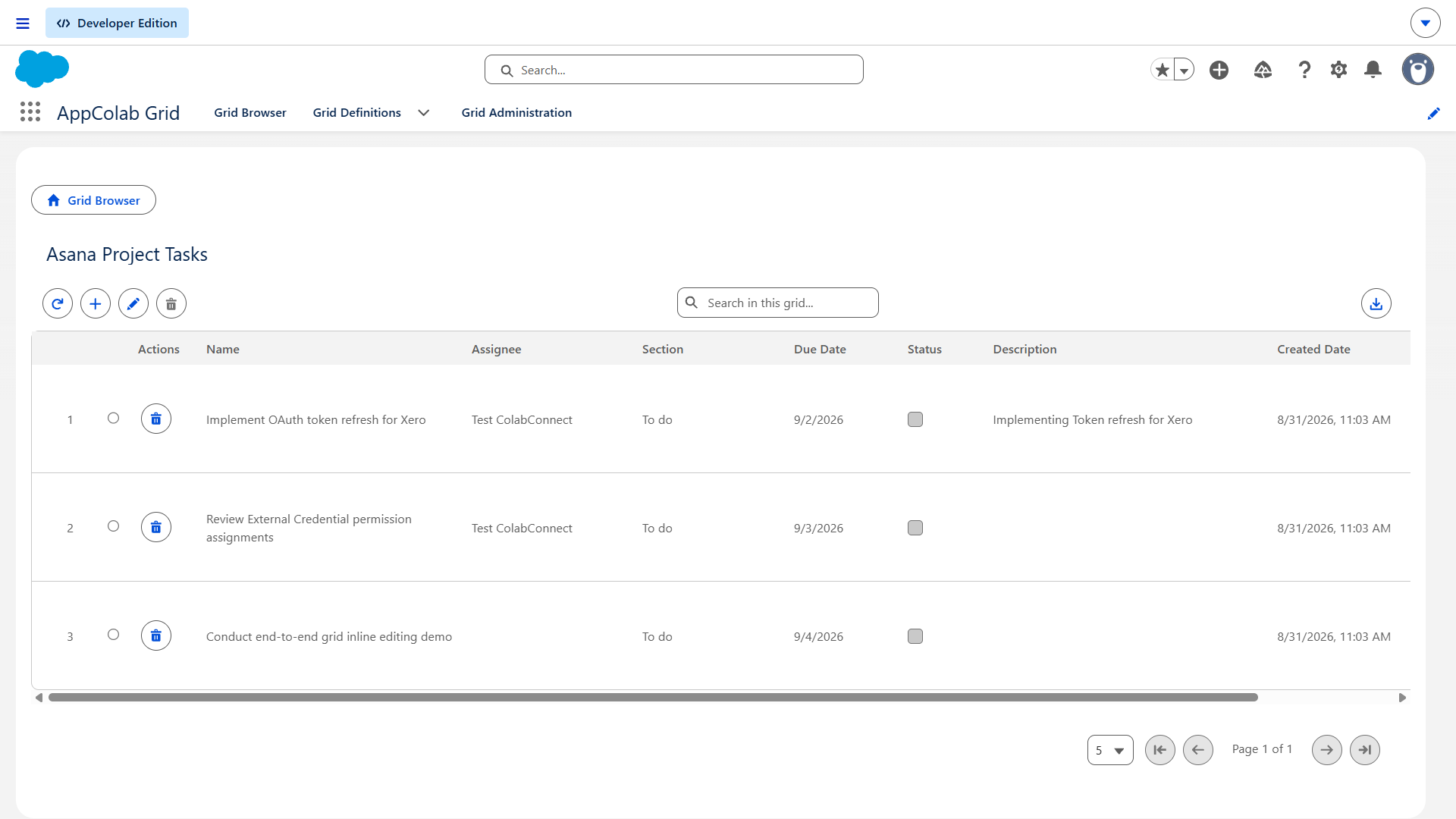
Task: Toggle Status checkbox for Conduct end-to-end row
Action: point(915,636)
